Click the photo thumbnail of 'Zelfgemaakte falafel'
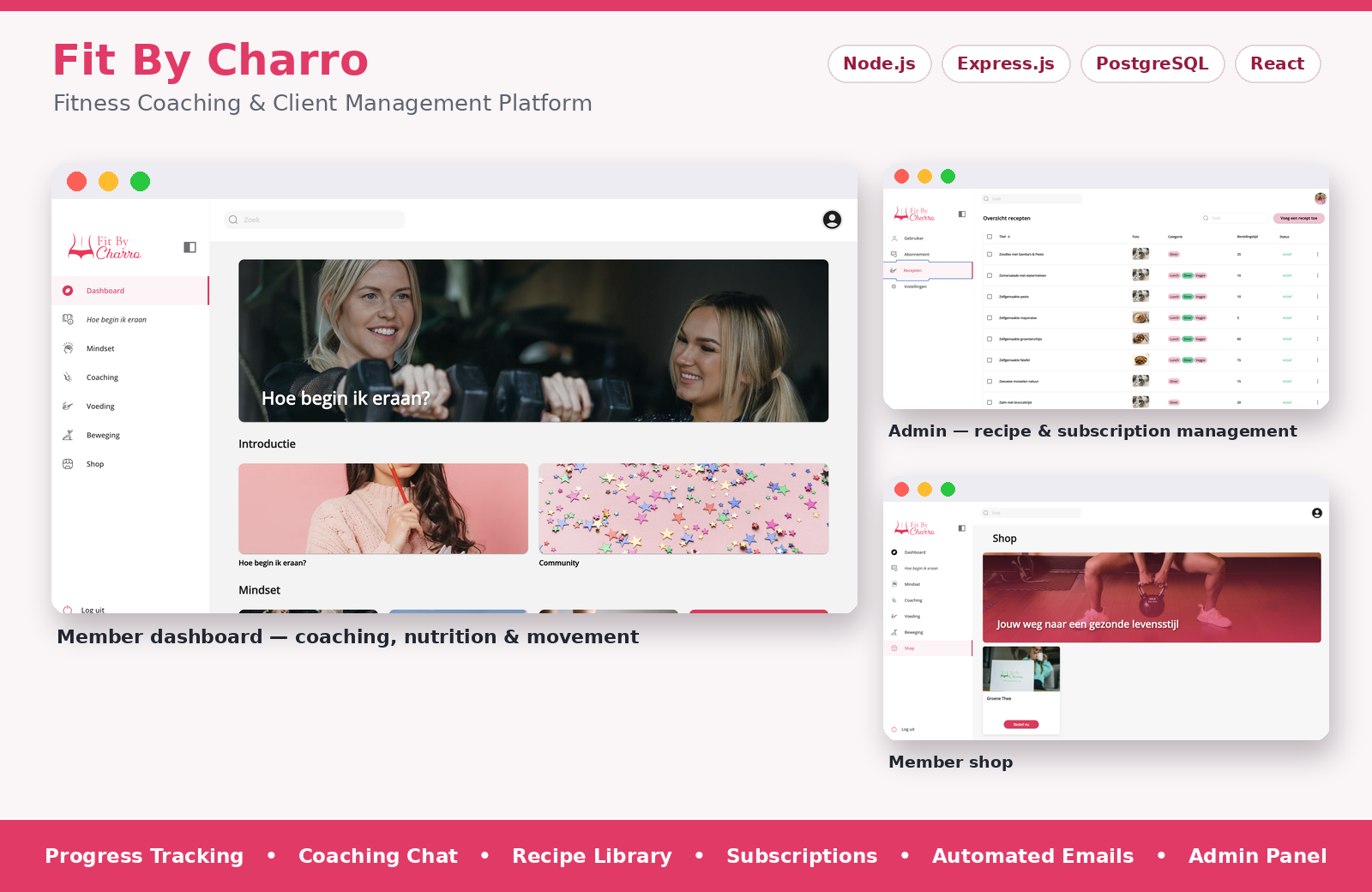The height and width of the screenshot is (892, 1372). tap(1140, 360)
